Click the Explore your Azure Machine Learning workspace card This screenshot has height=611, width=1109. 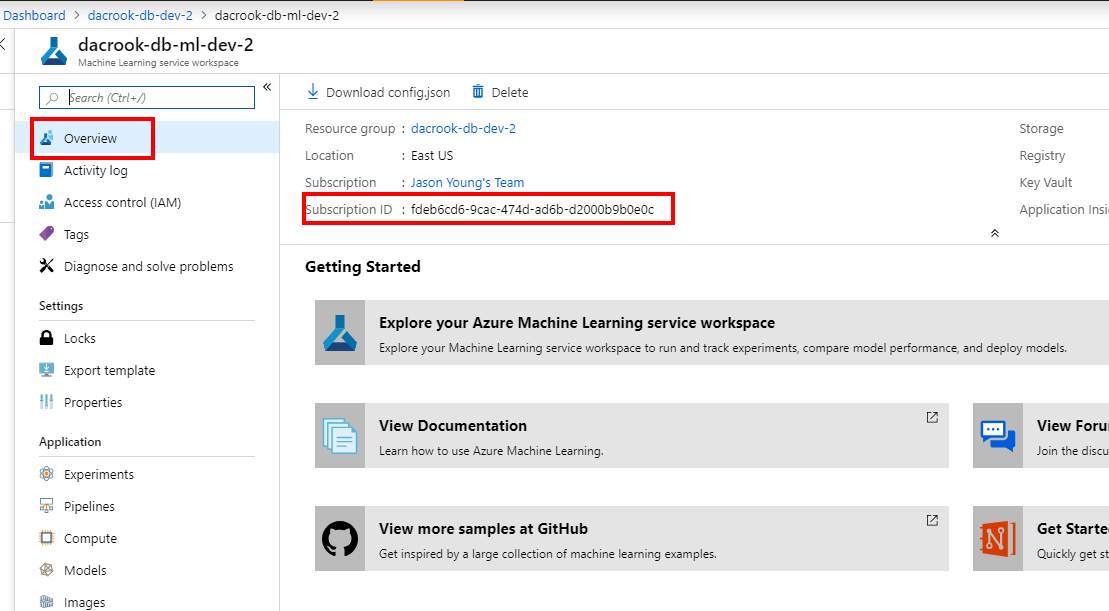[712, 332]
